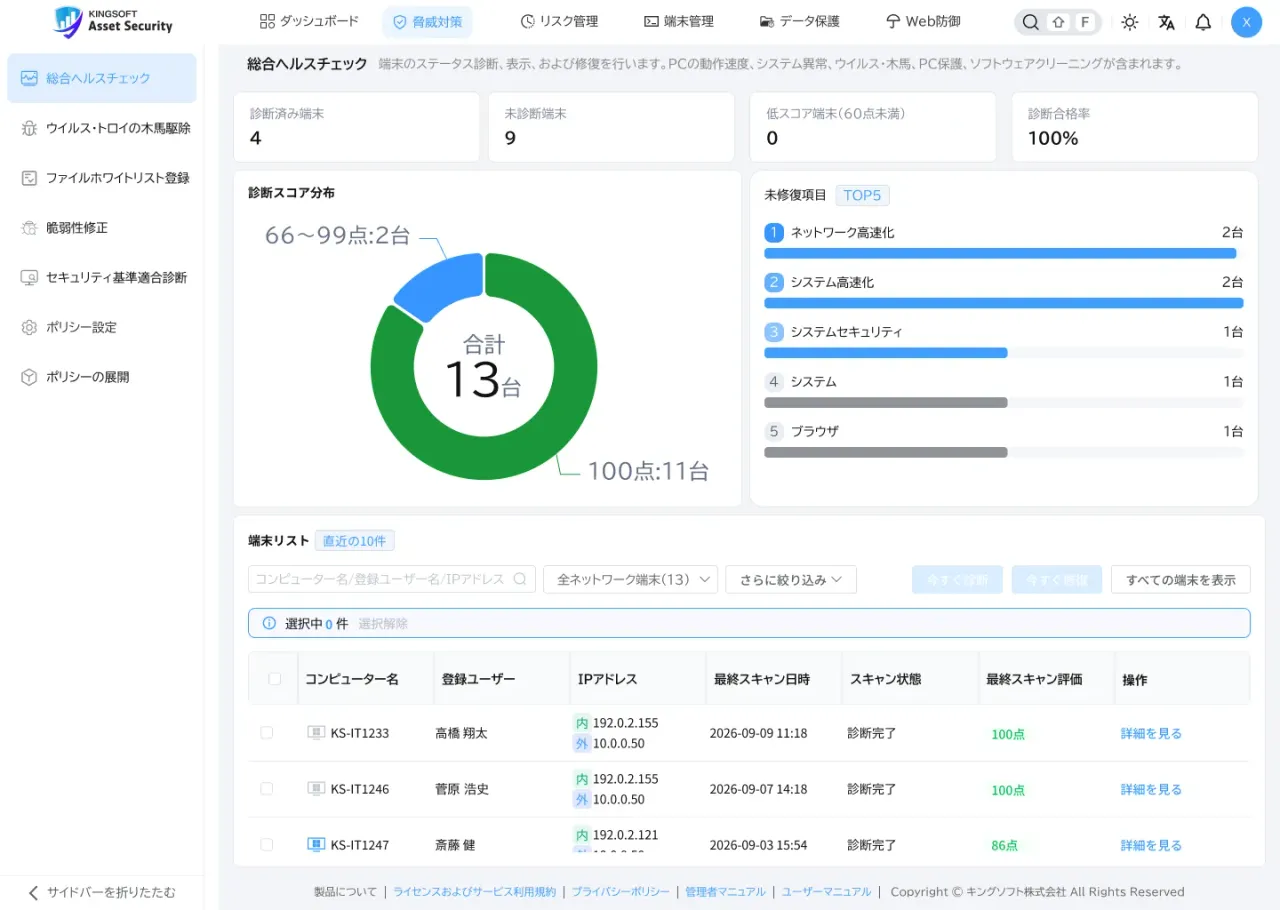This screenshot has height=910, width=1280.
Task: Switch to データ保護 tab
Action: pos(800,22)
